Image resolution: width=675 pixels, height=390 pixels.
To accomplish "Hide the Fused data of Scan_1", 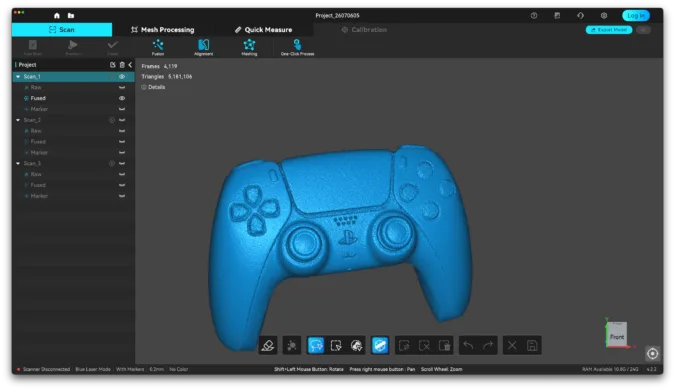I will 122,98.
